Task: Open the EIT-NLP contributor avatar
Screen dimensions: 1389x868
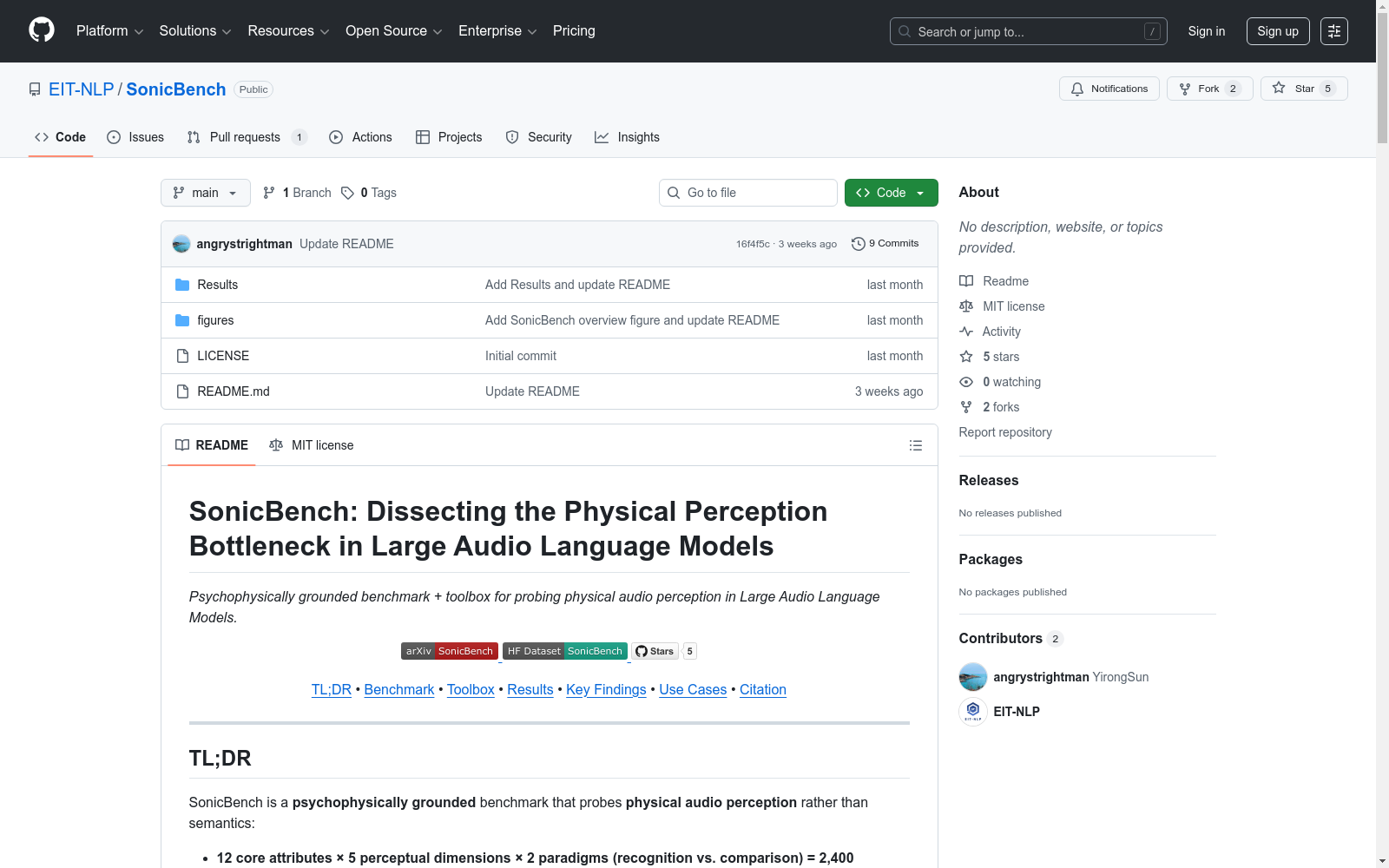Action: pos(973,712)
